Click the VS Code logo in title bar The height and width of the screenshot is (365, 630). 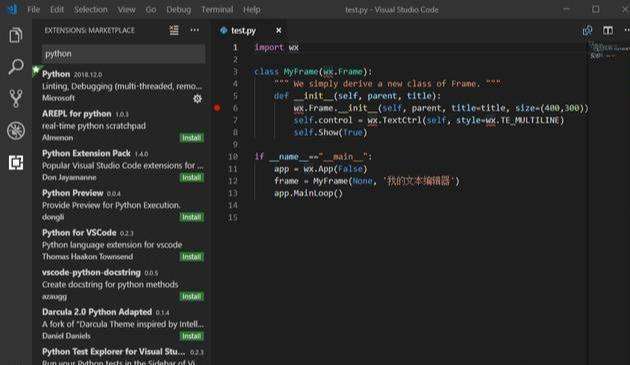tap(12, 9)
